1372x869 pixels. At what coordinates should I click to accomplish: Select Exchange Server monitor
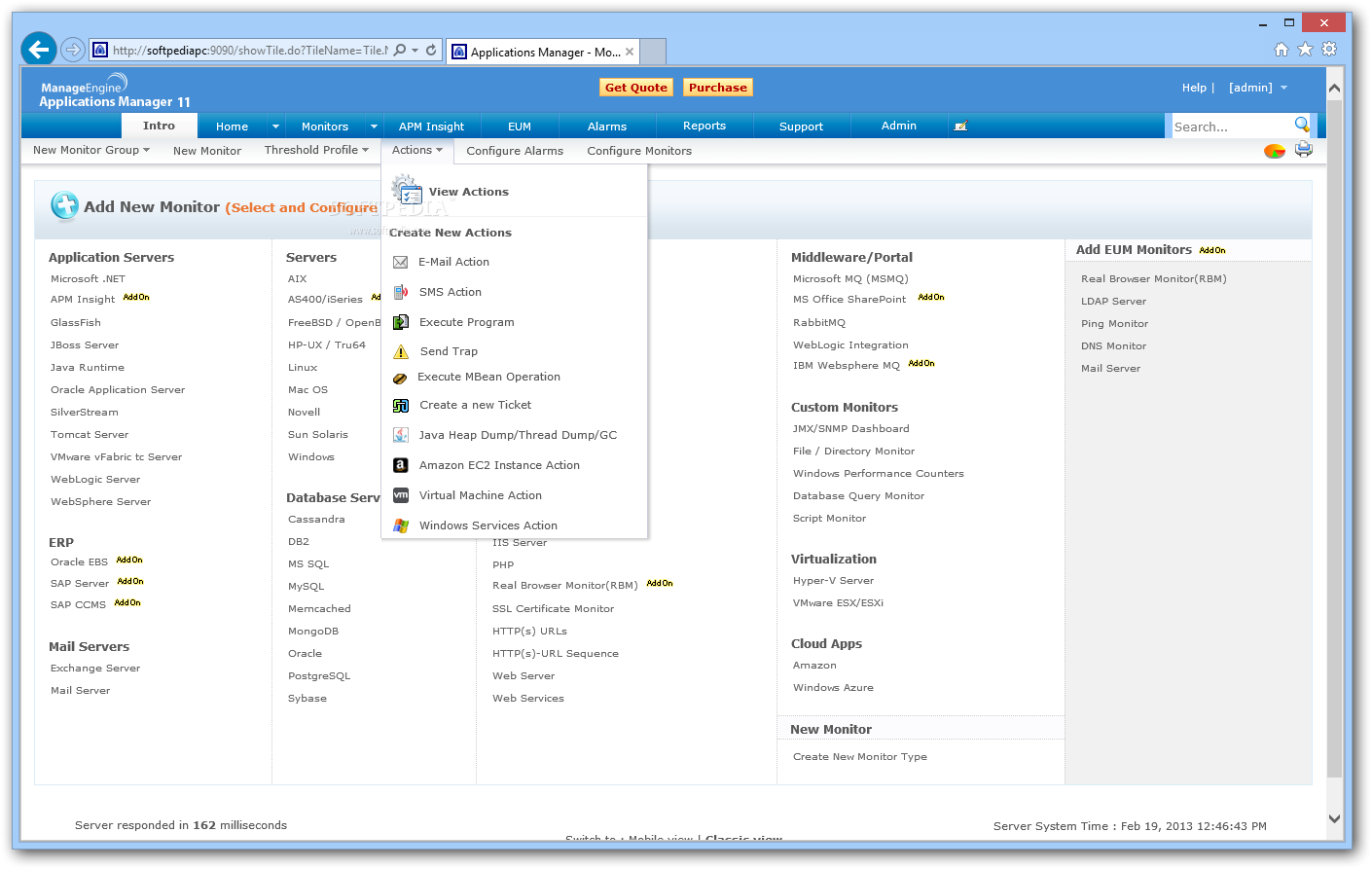[95, 669]
